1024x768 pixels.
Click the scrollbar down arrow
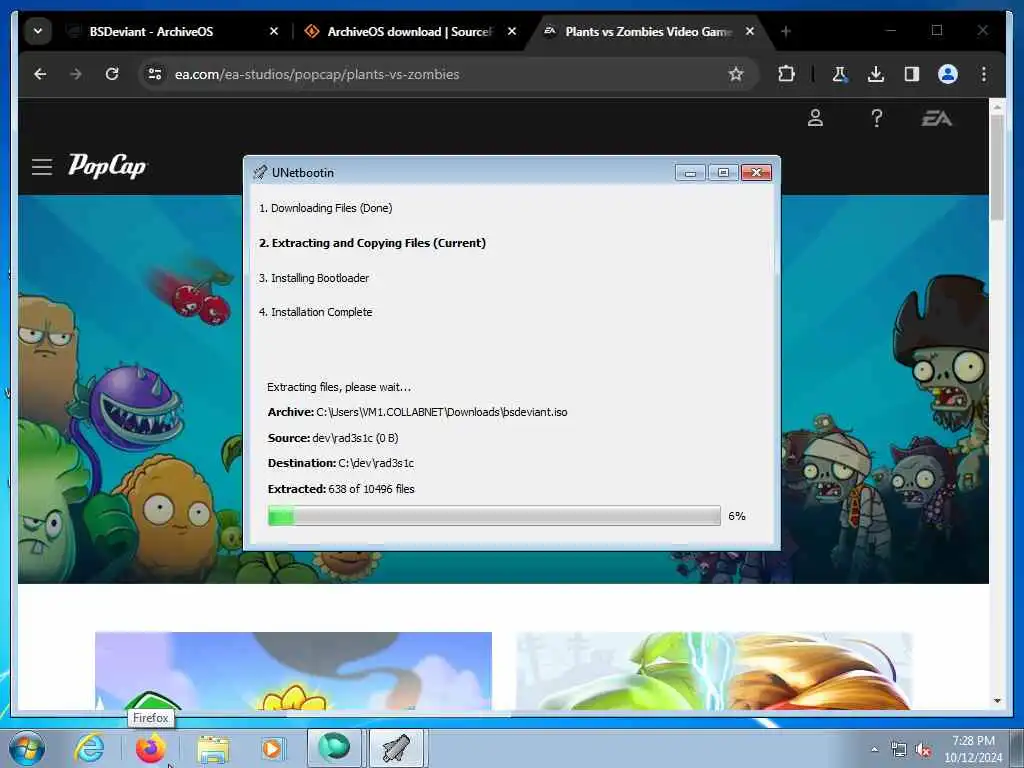pos(997,701)
